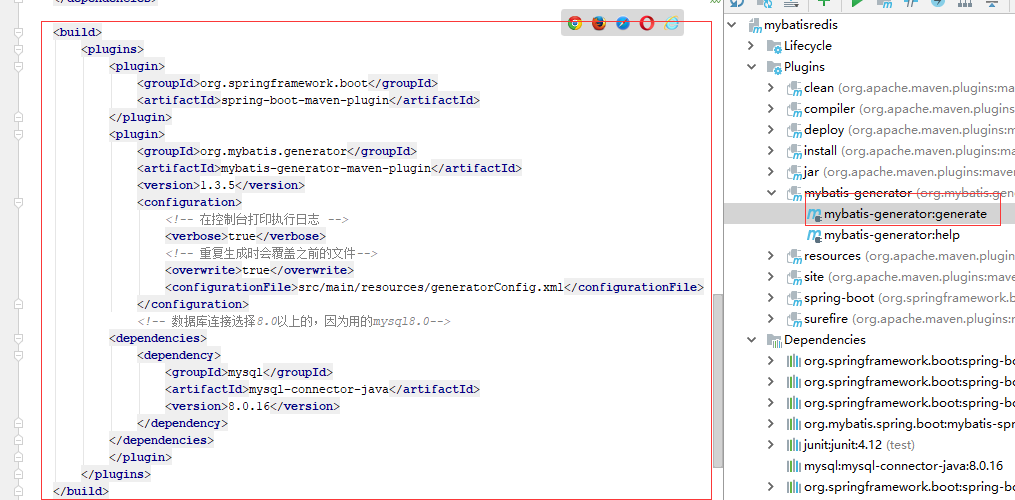Click the mysql-connector-java artifactId text
The width and height of the screenshot is (1015, 500).
click(x=318, y=389)
